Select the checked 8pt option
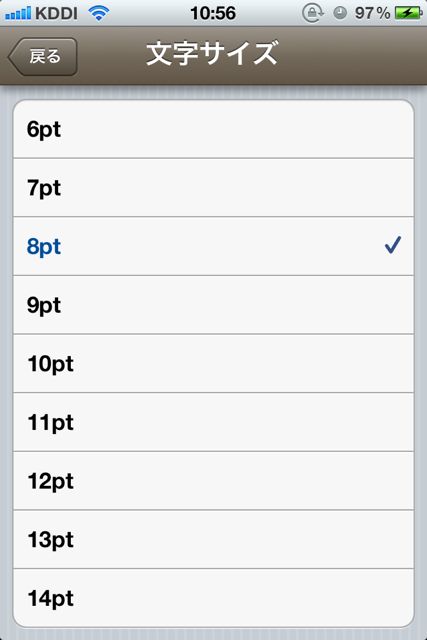427x640 pixels. (x=214, y=246)
